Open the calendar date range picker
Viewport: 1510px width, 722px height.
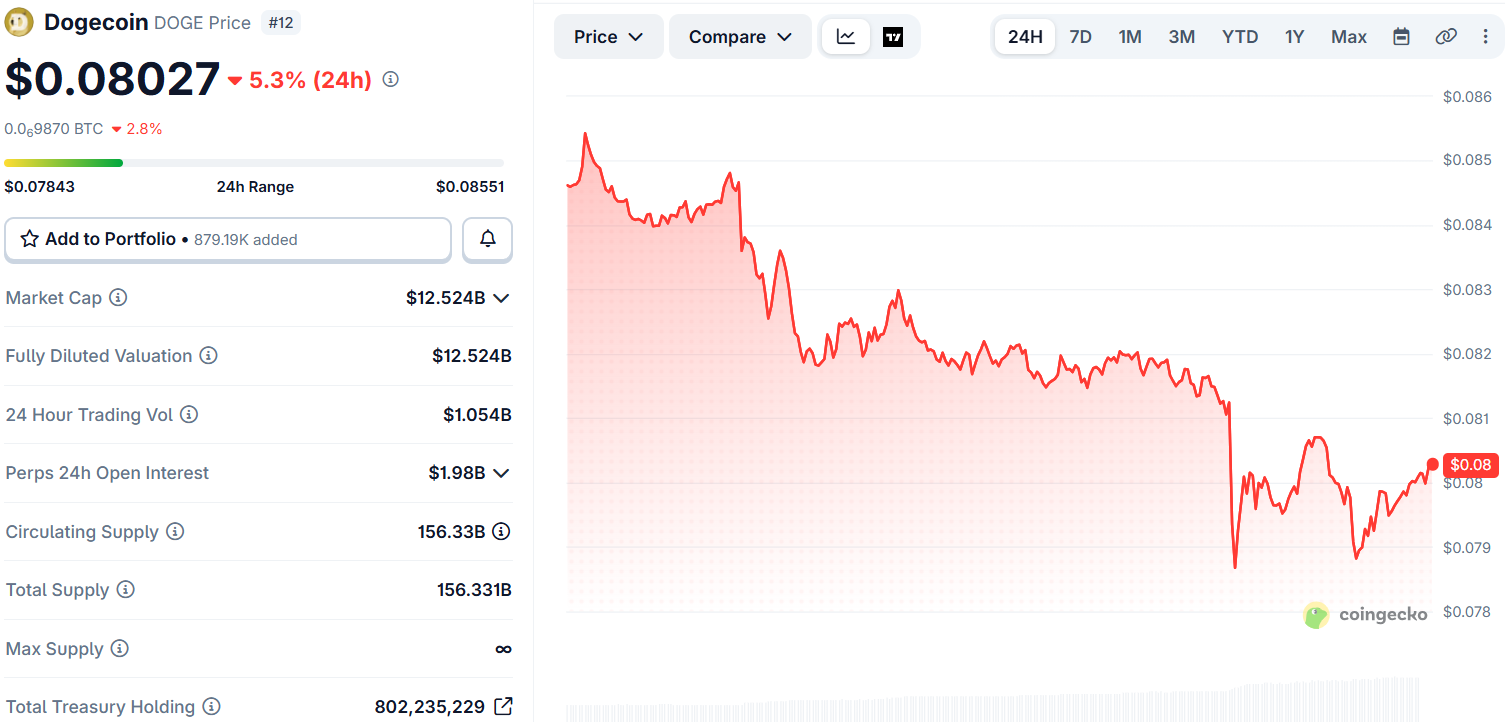tap(1401, 37)
